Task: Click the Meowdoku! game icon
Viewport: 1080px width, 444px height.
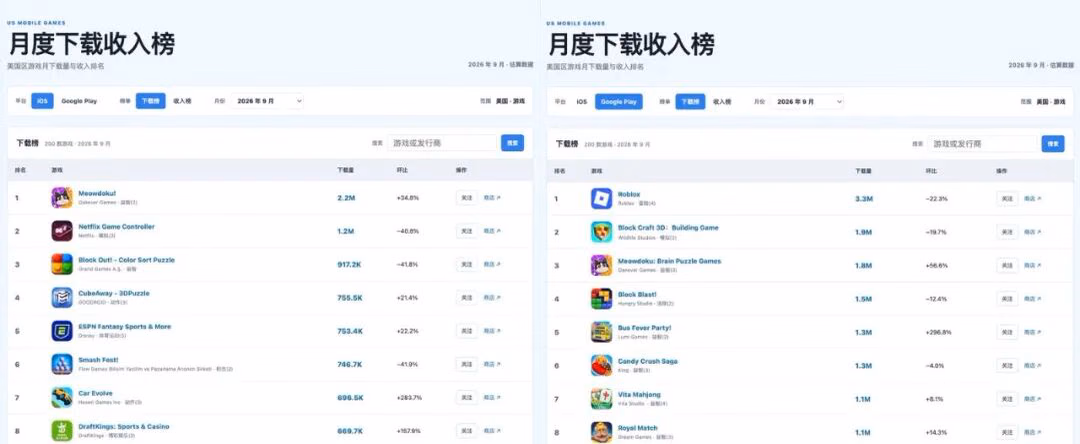Action: click(62, 198)
